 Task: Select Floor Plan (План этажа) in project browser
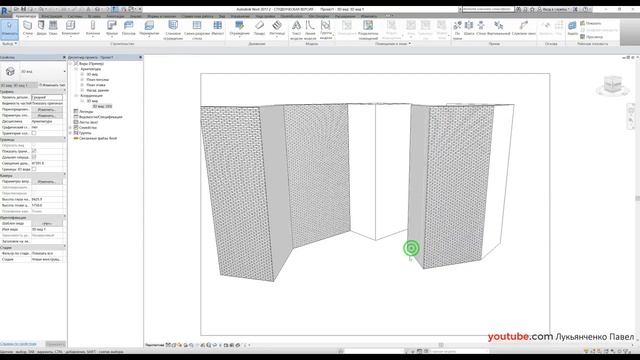(x=96, y=85)
